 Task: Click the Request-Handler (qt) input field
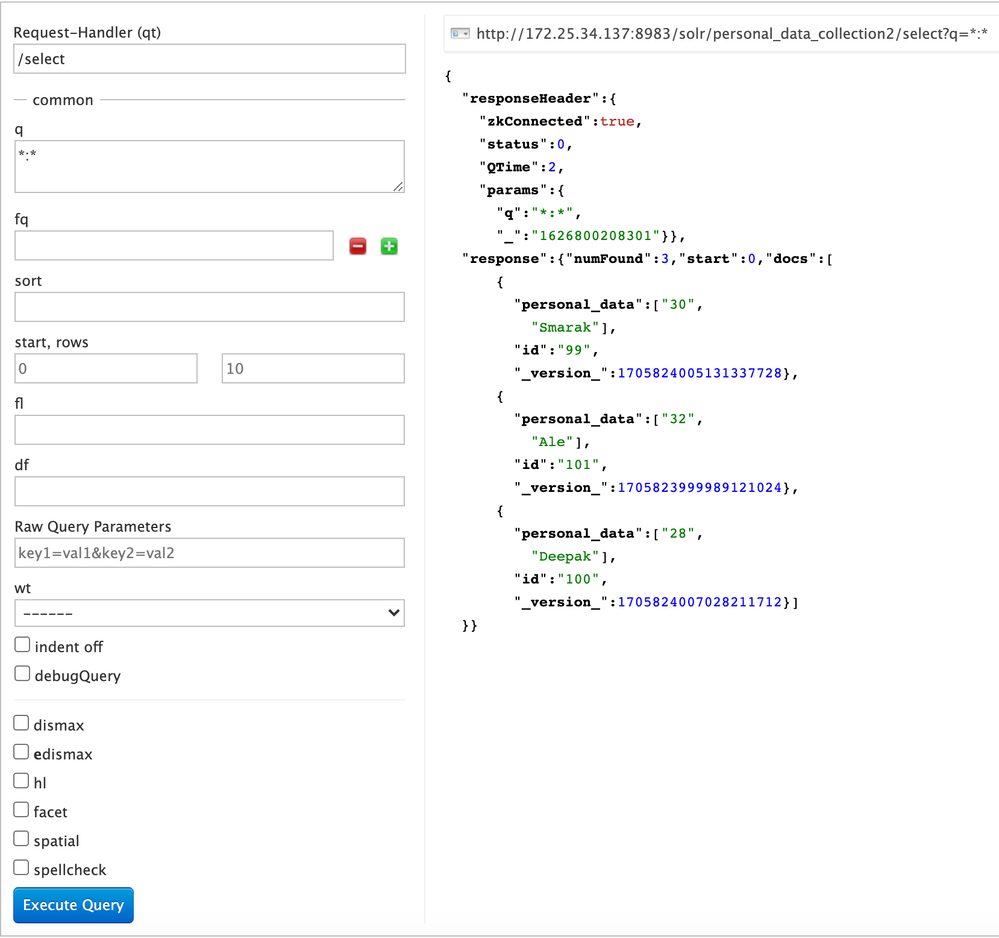[210, 59]
